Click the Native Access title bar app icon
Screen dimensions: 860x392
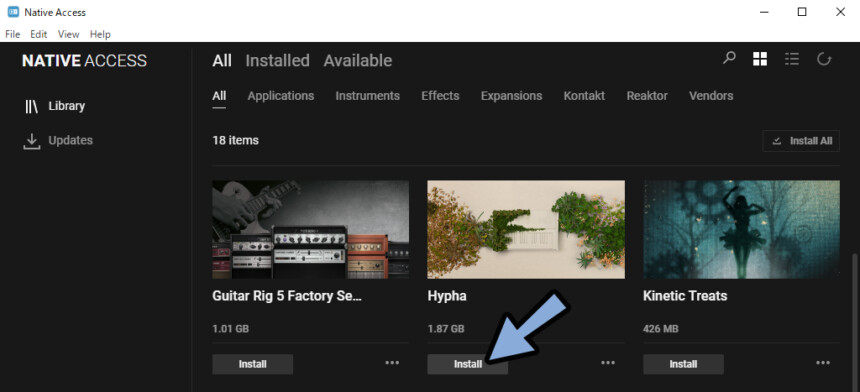[13, 12]
